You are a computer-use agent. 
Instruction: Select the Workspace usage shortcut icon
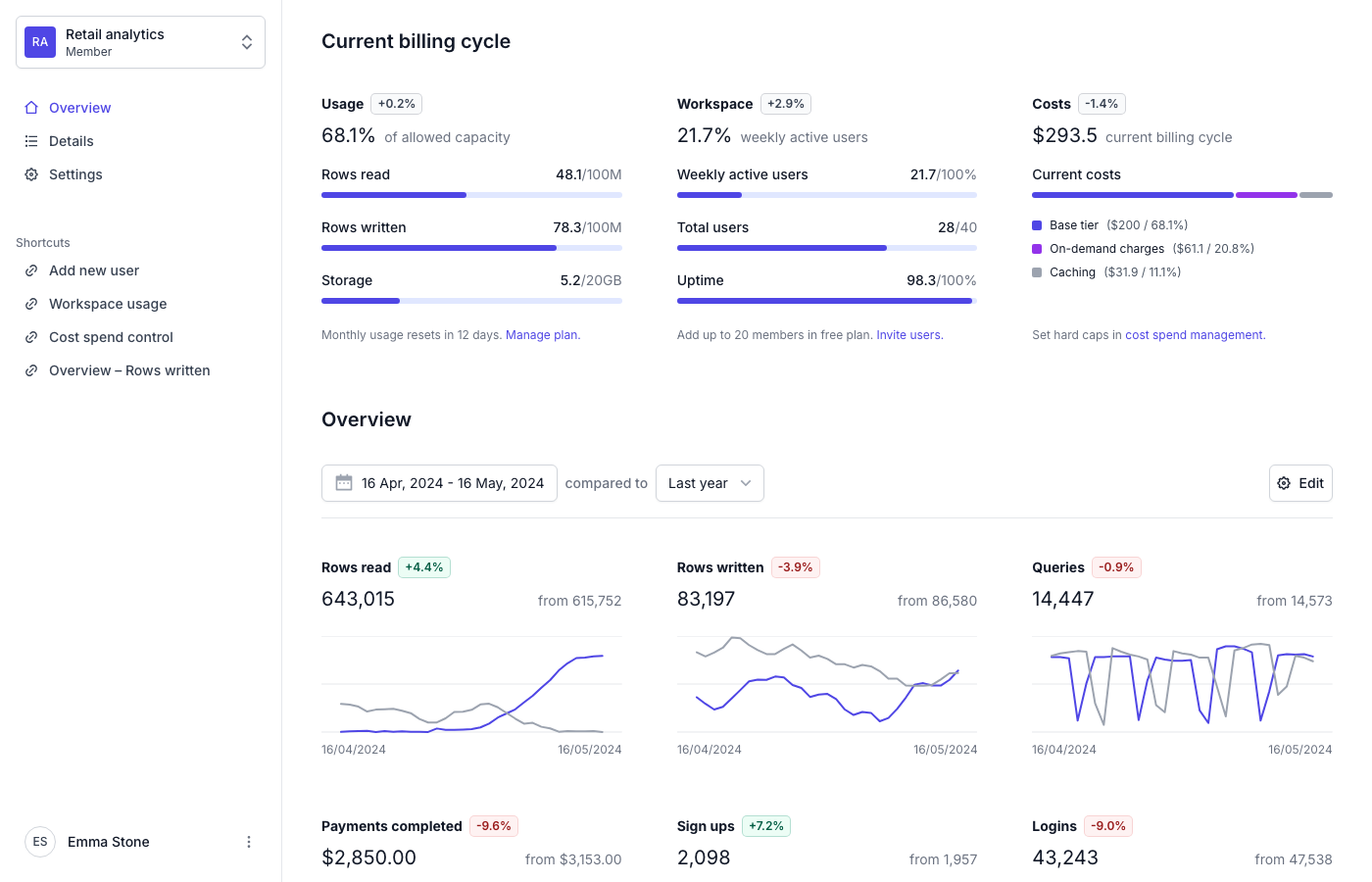32,304
